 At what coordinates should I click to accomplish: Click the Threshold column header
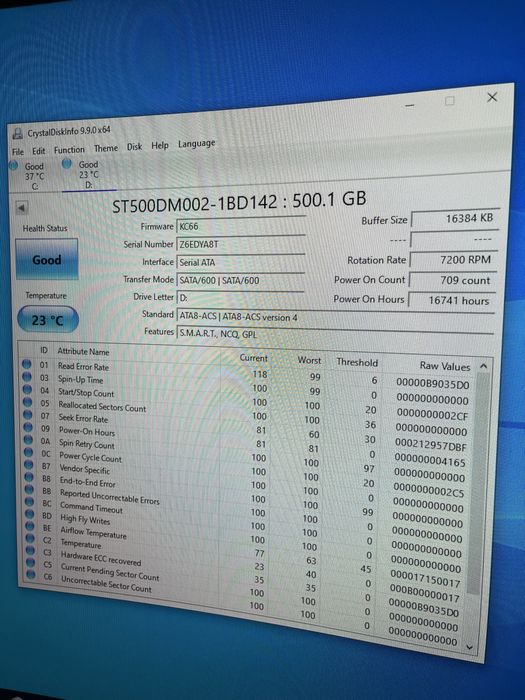357,362
